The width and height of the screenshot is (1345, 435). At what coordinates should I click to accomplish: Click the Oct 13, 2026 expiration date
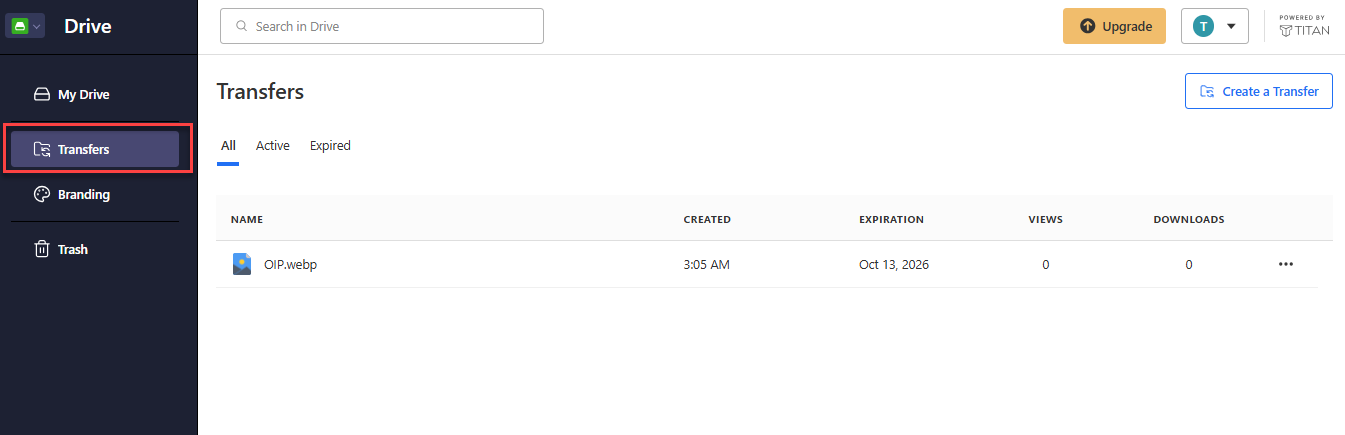coord(895,265)
